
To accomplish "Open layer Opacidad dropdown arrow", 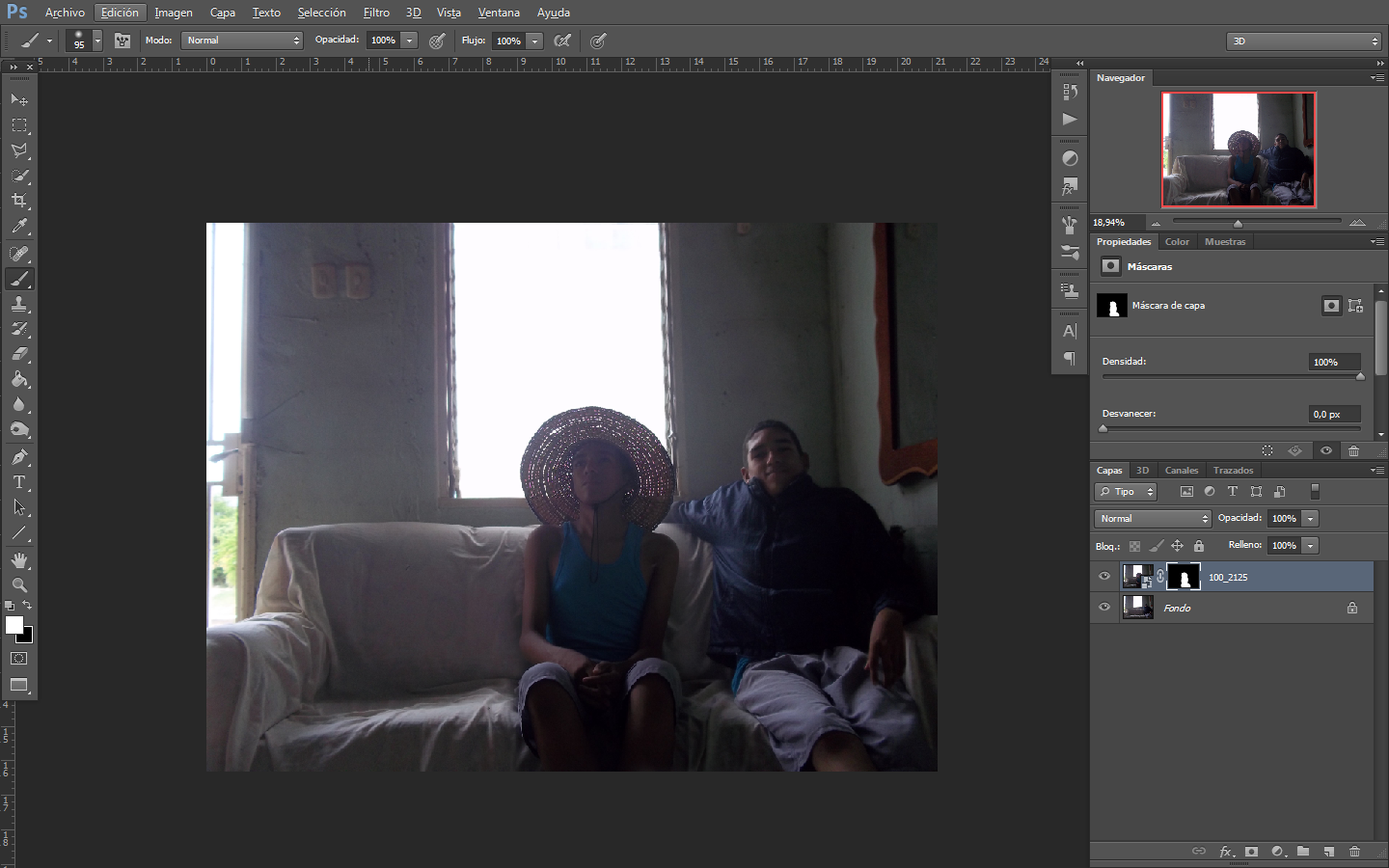I will [1310, 519].
